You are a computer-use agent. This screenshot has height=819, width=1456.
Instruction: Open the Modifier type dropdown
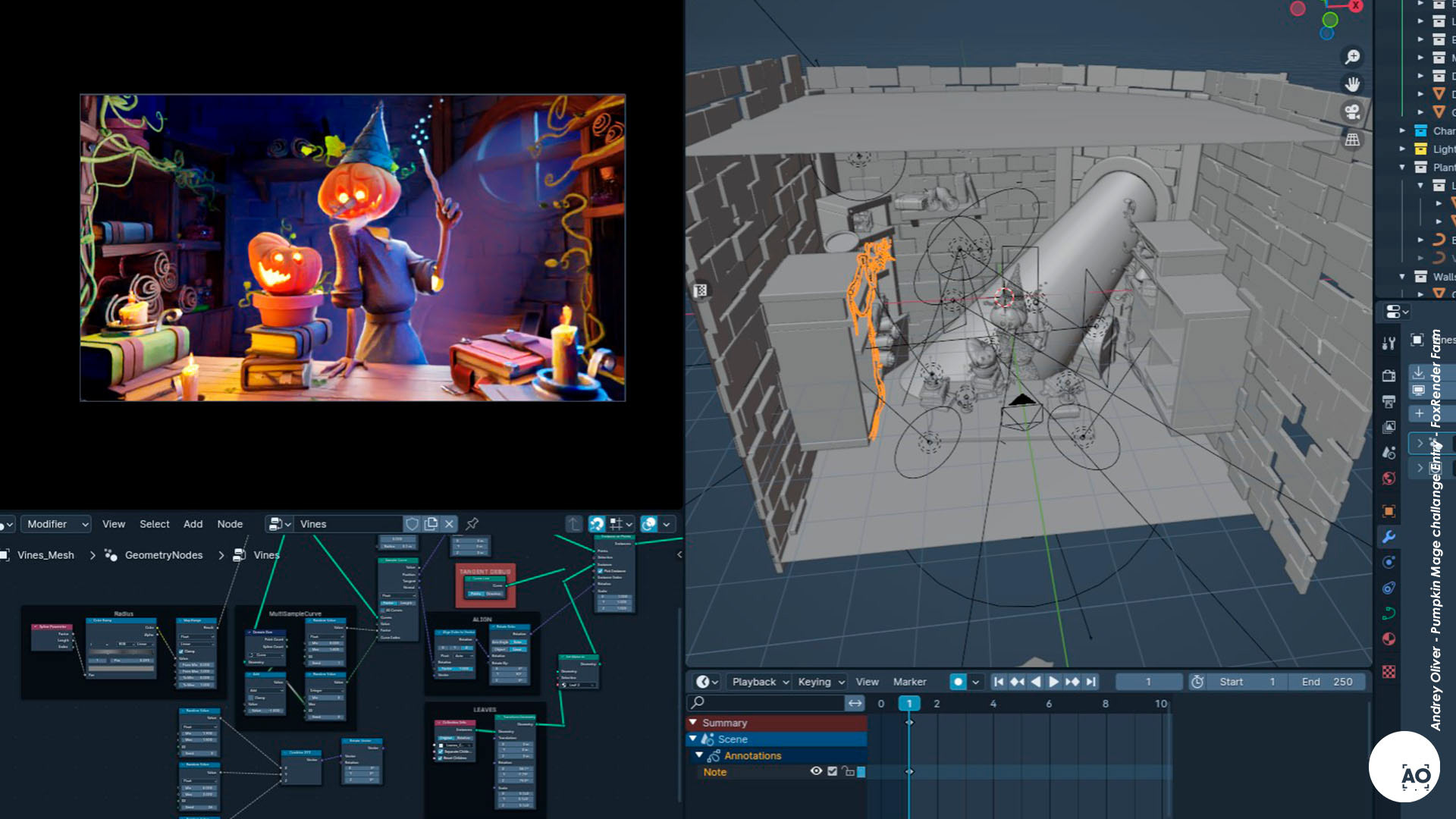pyautogui.click(x=56, y=524)
